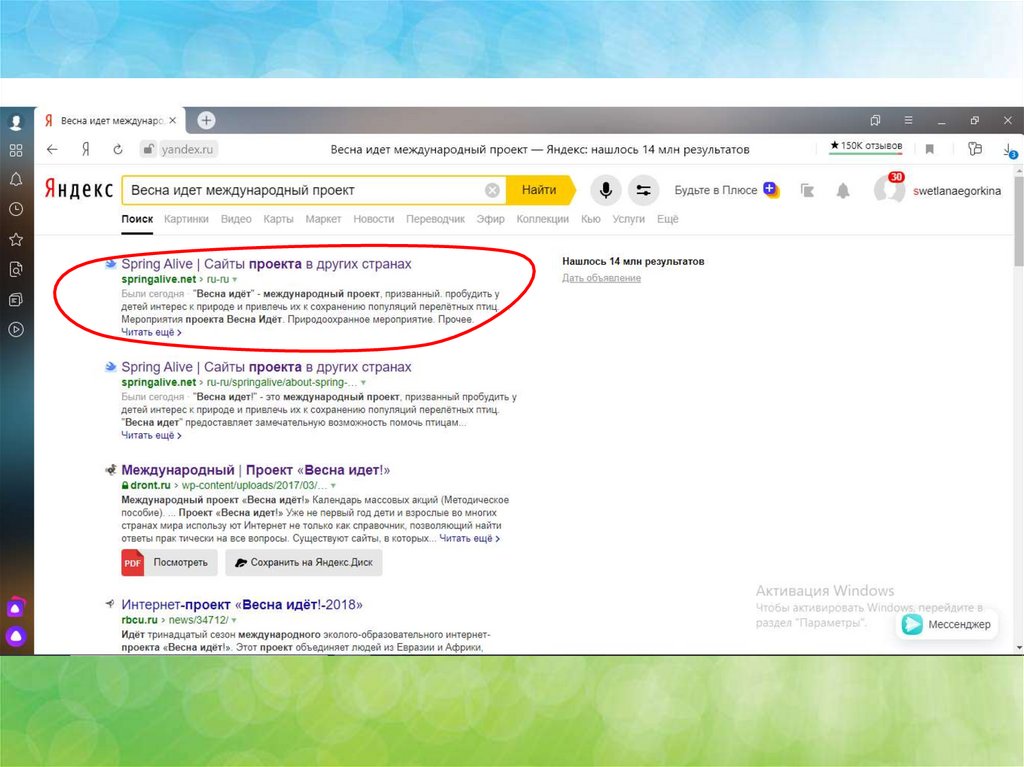Open browsing history clock icon in sidebar
The image size is (1024, 767).
(16, 209)
